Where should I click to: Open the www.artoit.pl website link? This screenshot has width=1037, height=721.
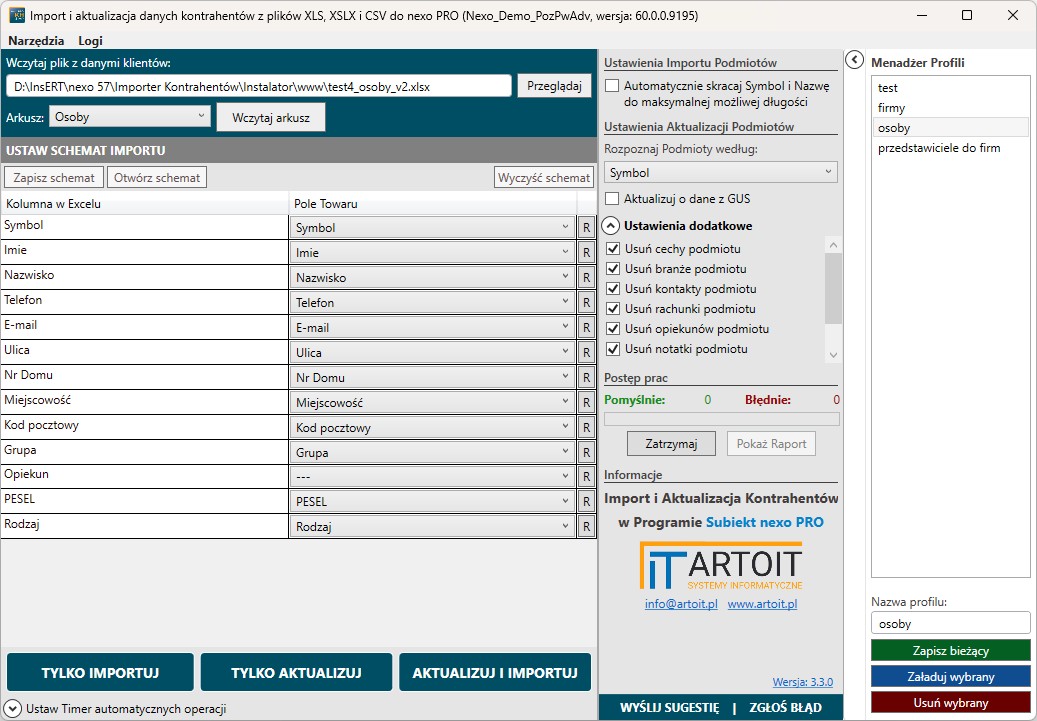pos(763,604)
